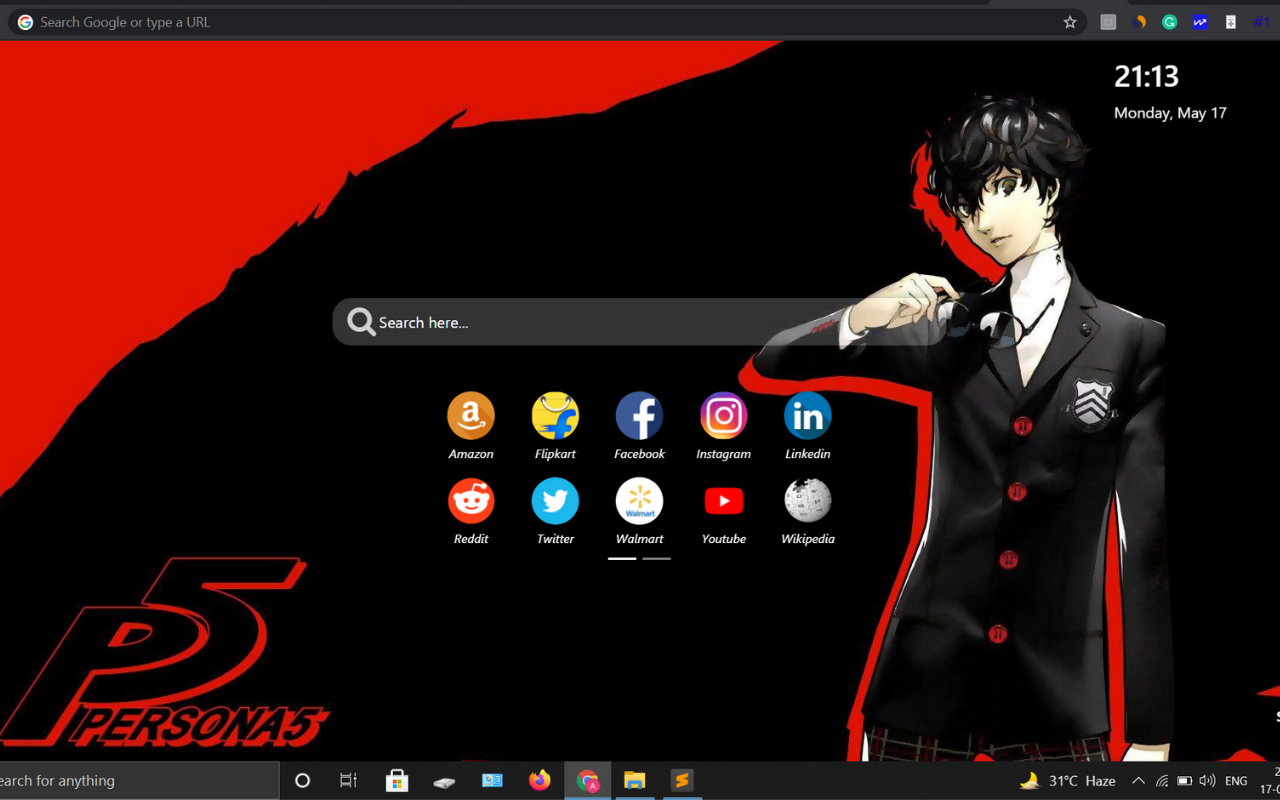Open the Youtube shortcut
The image size is (1280, 800).
pos(723,501)
